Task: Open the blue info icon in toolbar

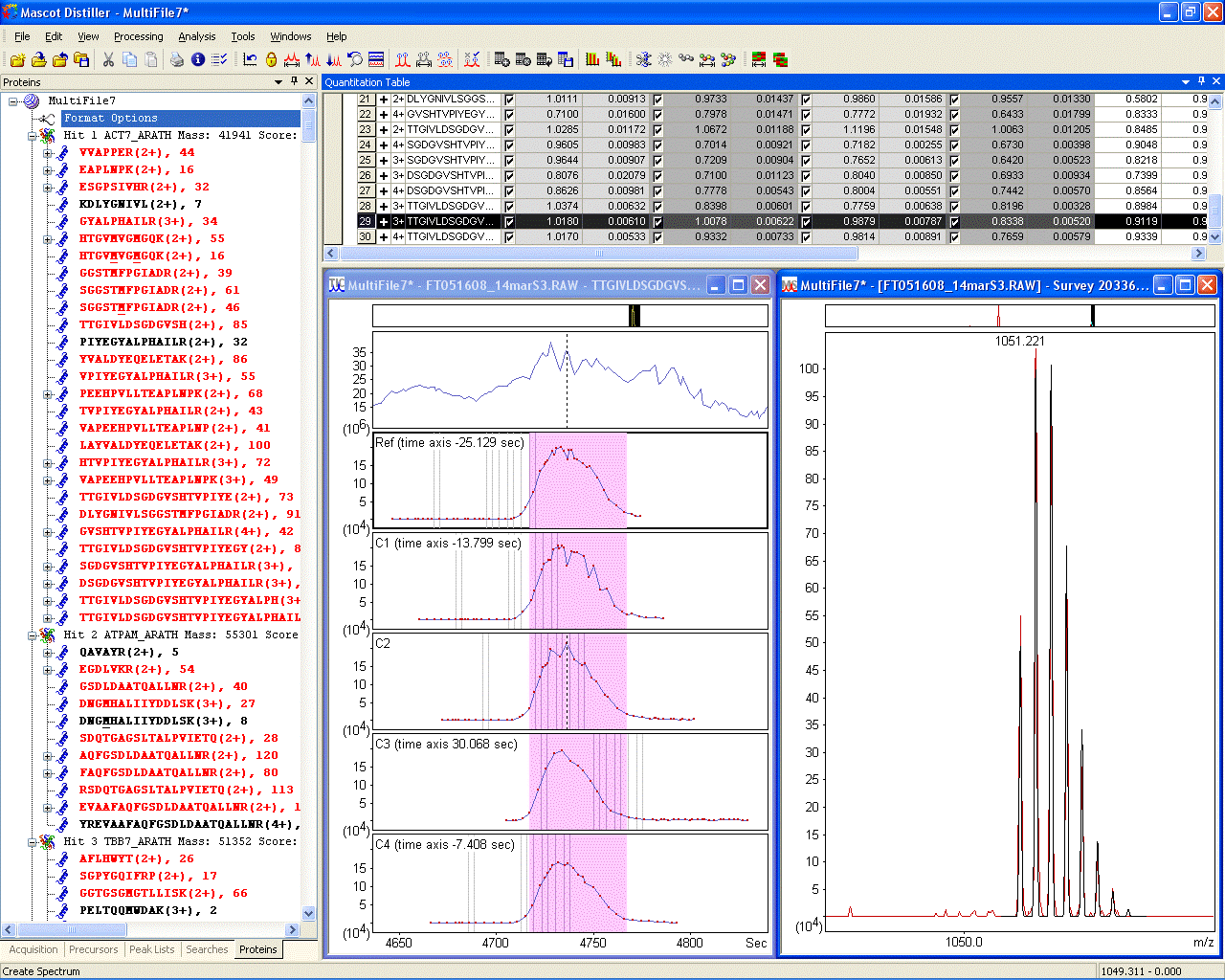Action: [198, 59]
